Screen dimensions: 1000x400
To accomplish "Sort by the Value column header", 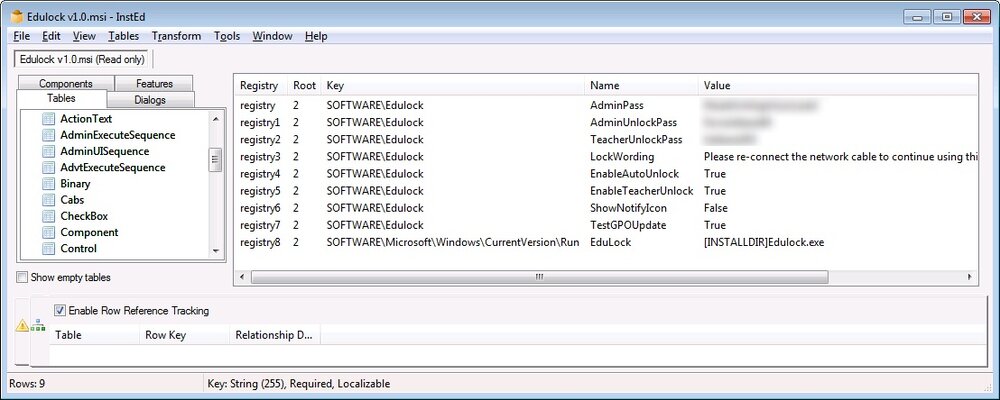I will coord(838,85).
